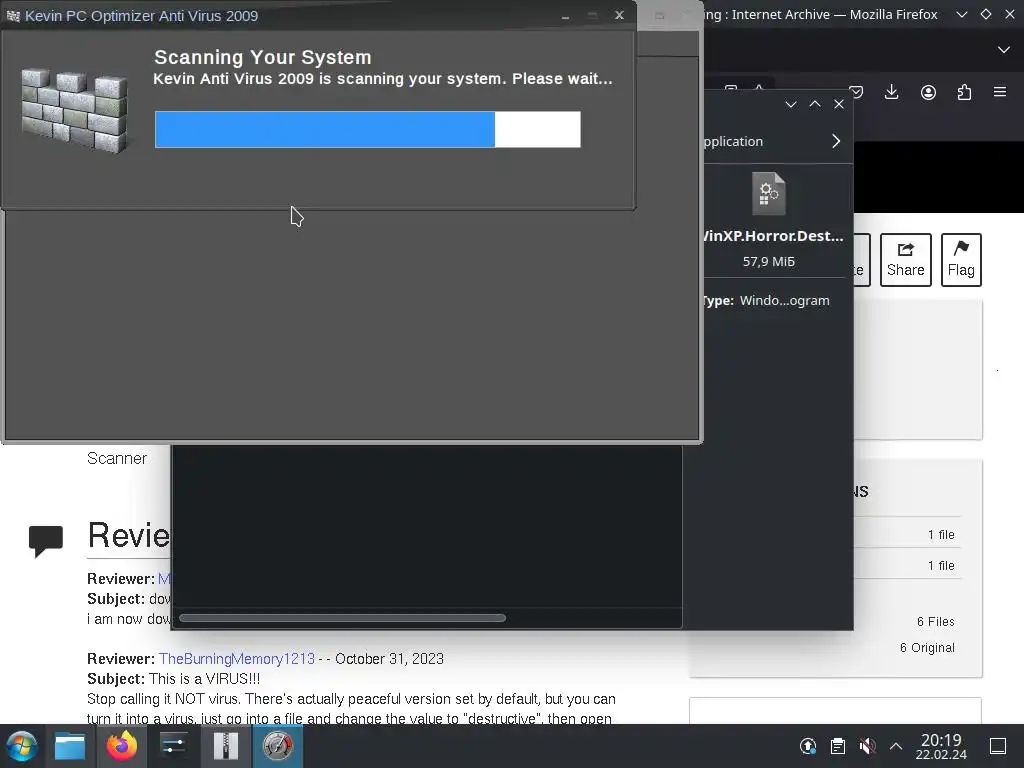Open Firefox downloads arrow icon
The width and height of the screenshot is (1024, 768).
point(891,92)
